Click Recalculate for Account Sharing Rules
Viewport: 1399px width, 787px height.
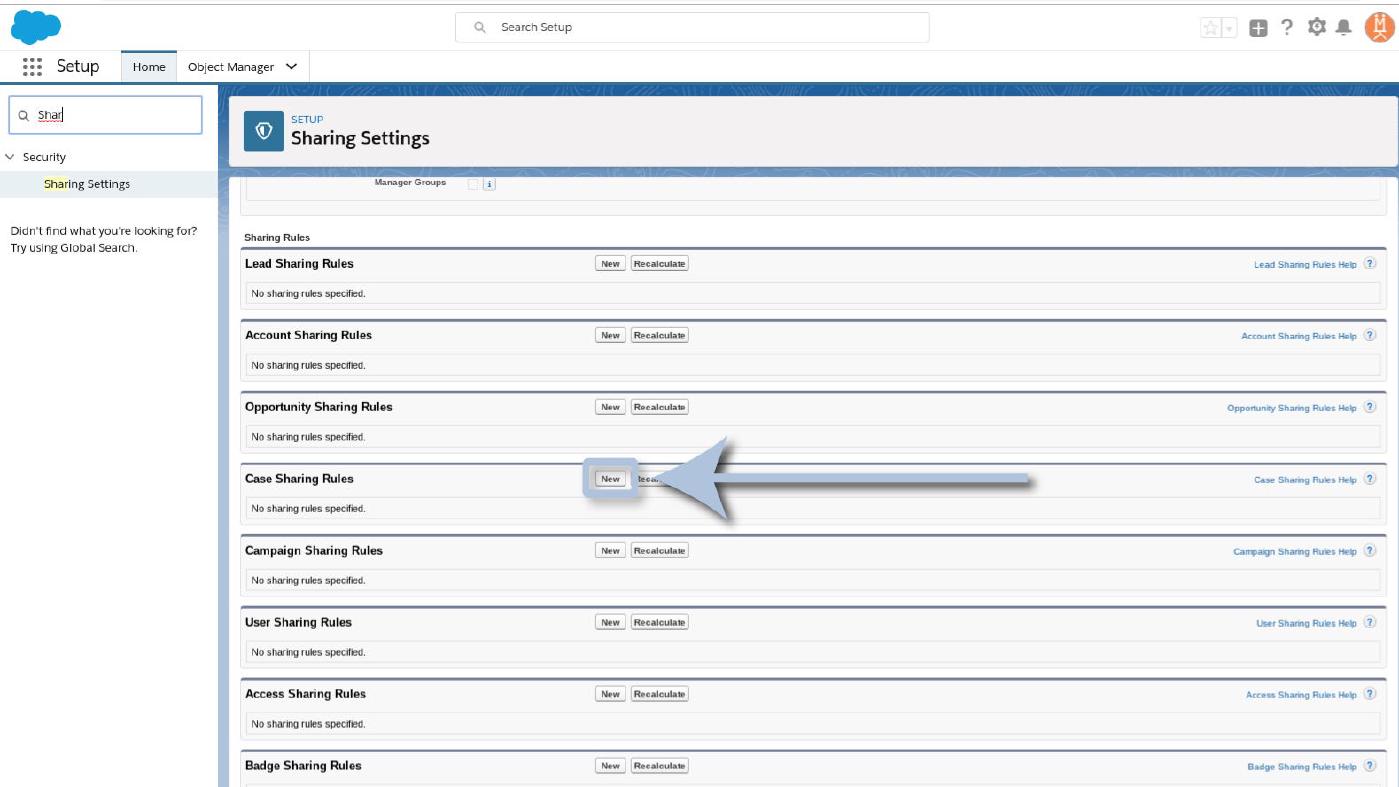(659, 336)
